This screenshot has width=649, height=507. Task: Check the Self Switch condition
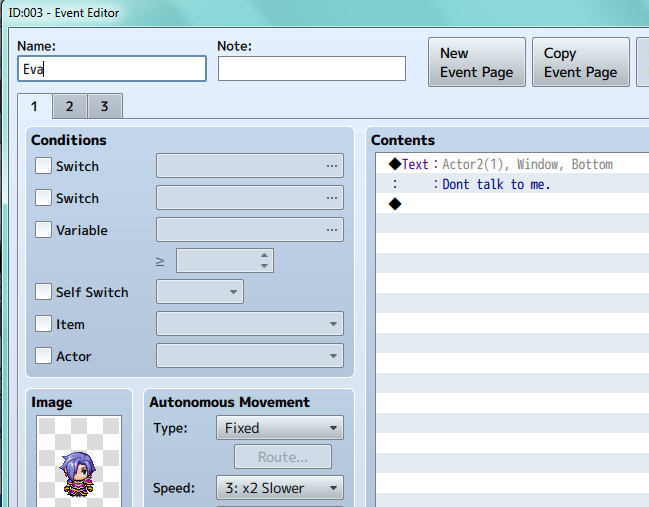pyautogui.click(x=43, y=291)
